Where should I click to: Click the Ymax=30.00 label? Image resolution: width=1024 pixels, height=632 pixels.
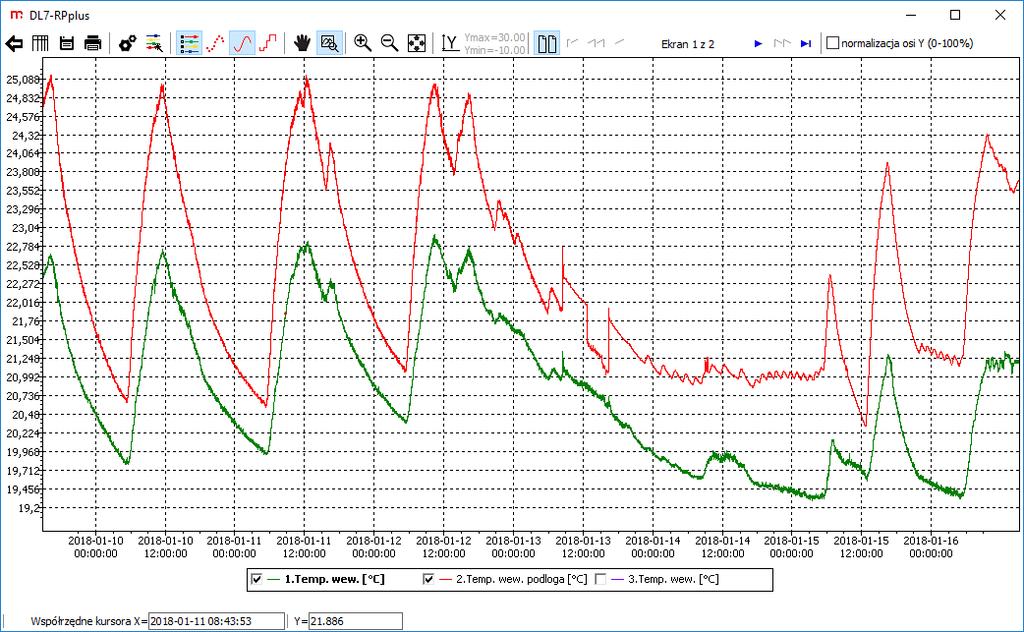(495, 38)
